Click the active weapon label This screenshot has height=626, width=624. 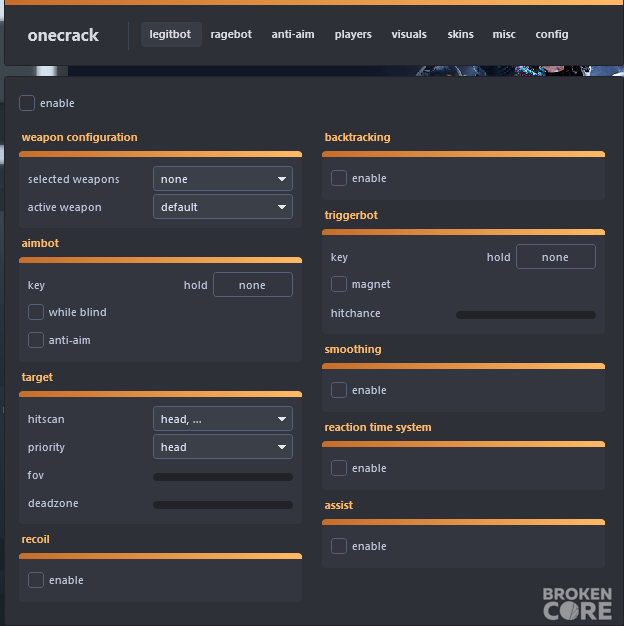(x=64, y=207)
